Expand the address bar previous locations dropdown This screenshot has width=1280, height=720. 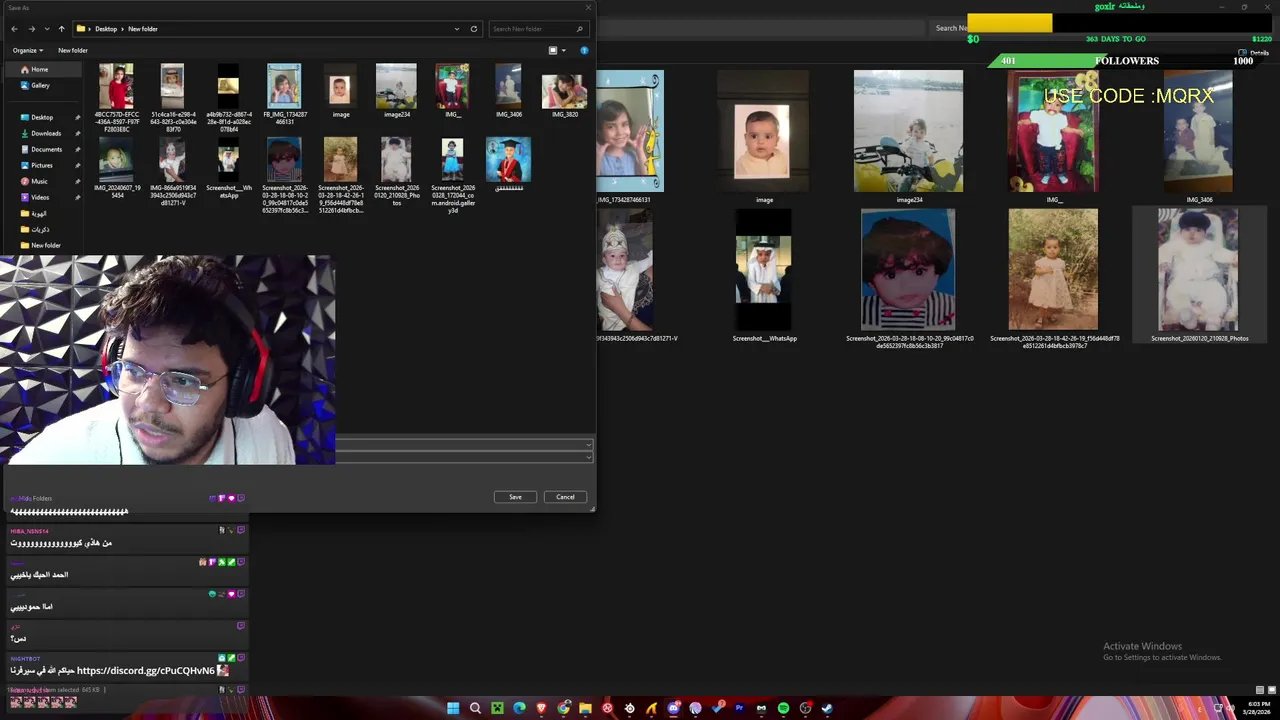(457, 29)
